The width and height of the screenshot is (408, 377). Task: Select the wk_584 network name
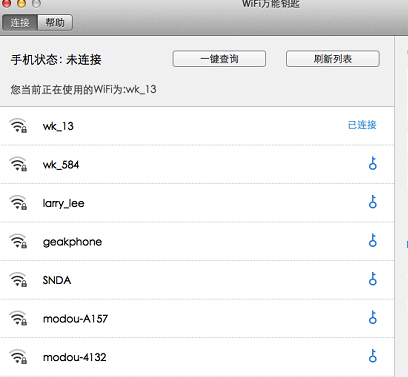[x=61, y=165]
